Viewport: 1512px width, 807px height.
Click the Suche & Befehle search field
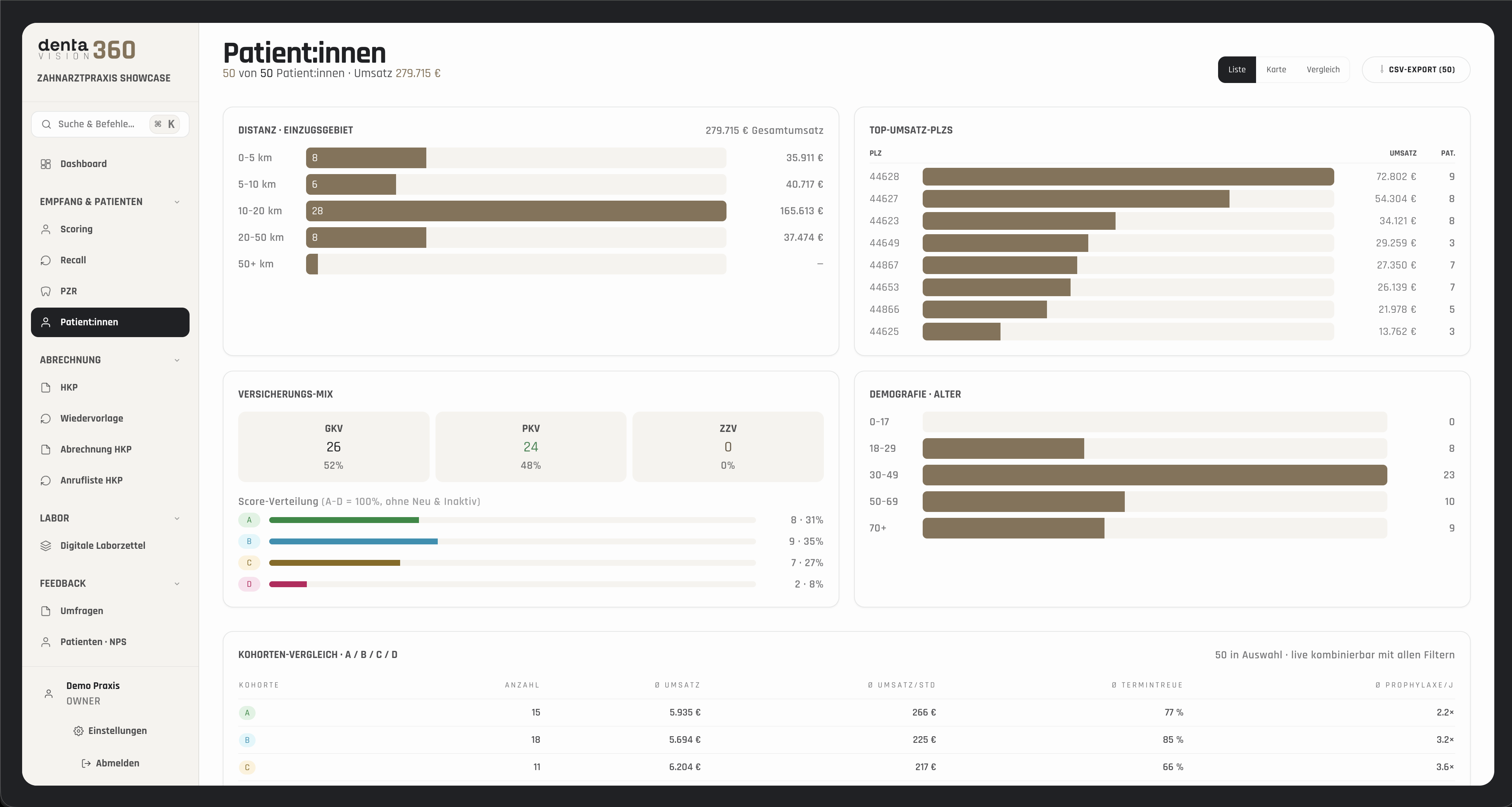tap(110, 124)
